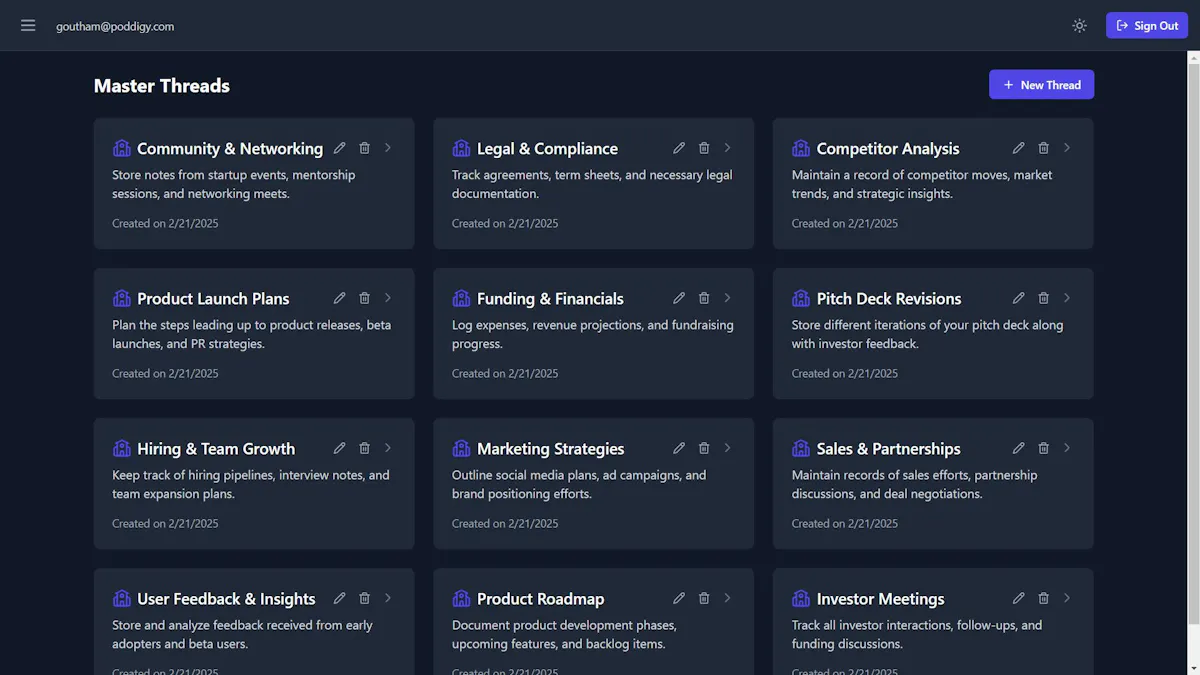Click the Investor Meetings building icon
The image size is (1200, 675).
[801, 599]
